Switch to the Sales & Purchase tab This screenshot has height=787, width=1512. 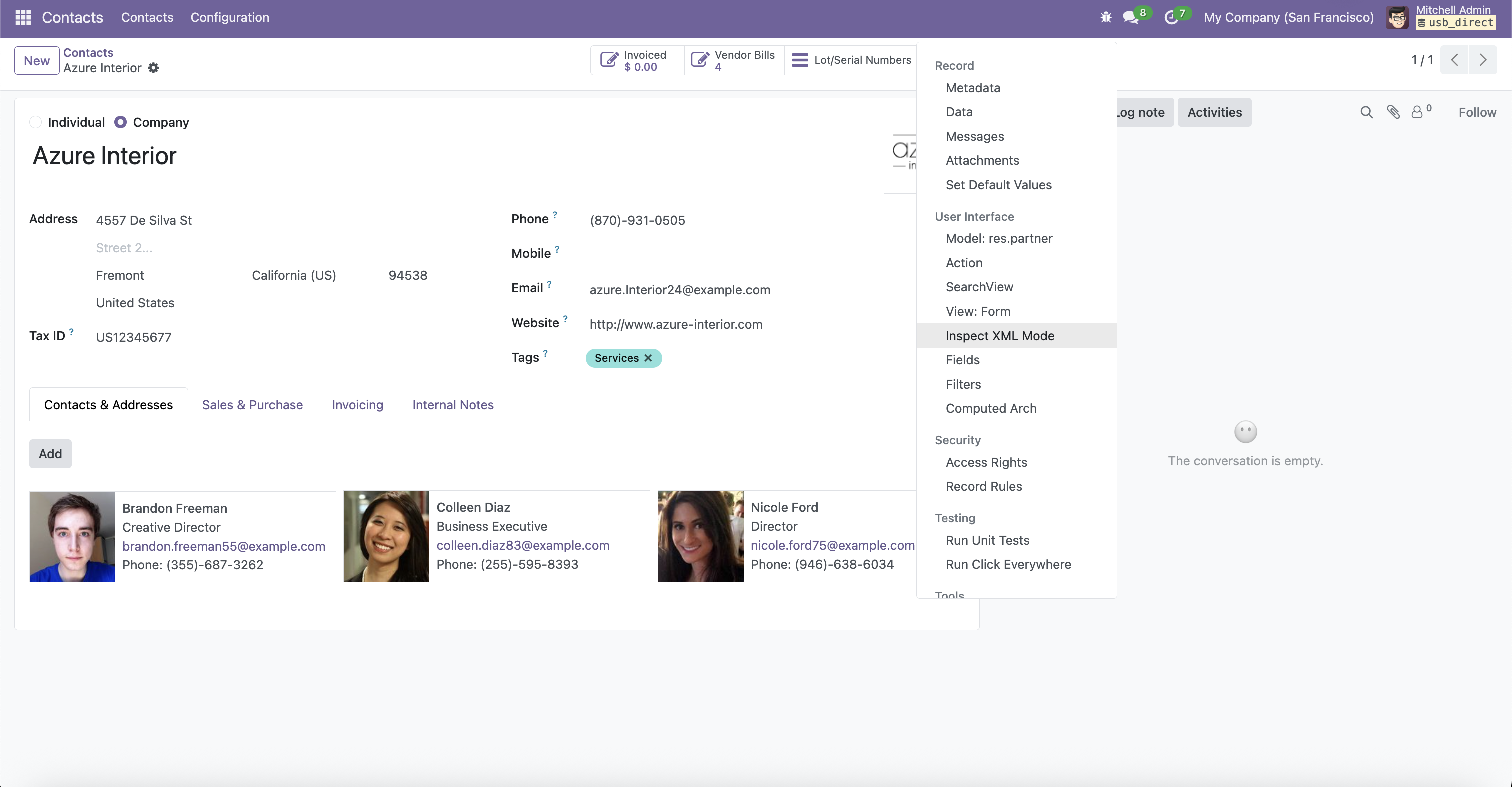coord(252,405)
